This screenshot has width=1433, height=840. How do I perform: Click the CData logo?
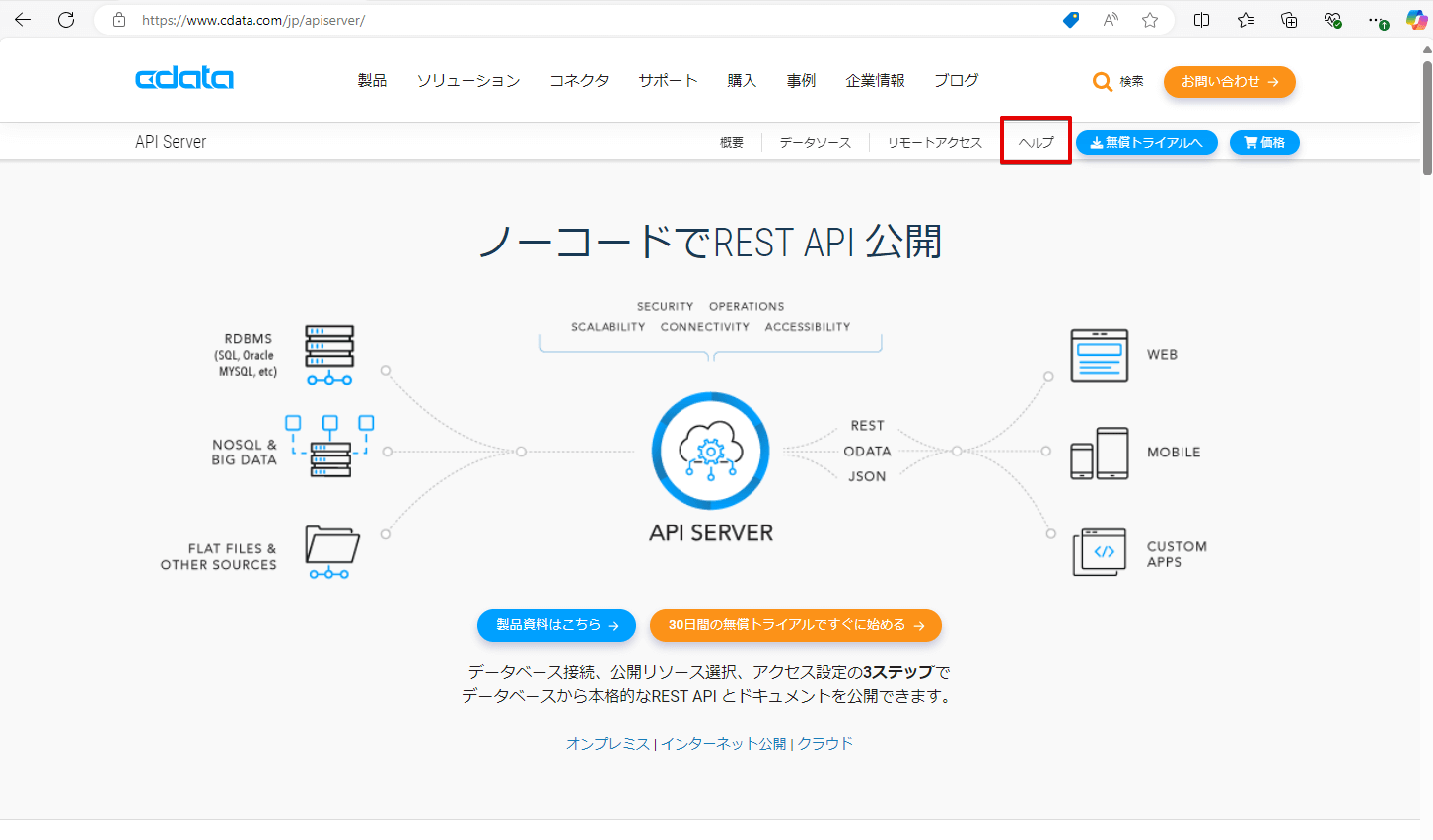[x=184, y=79]
